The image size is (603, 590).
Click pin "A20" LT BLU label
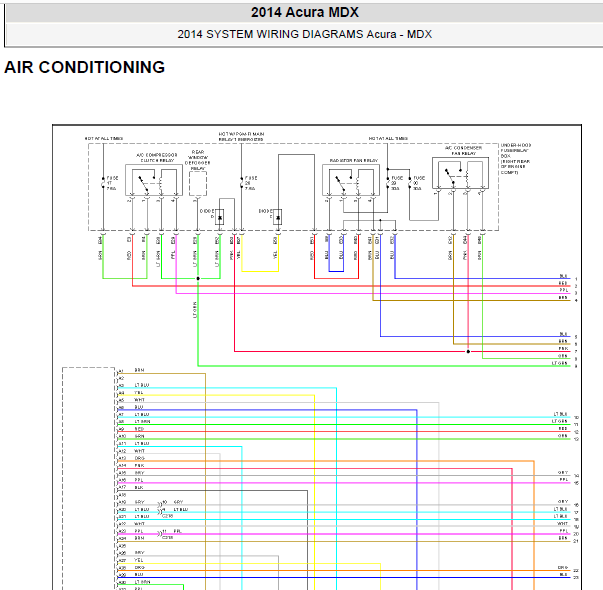click(x=133, y=510)
